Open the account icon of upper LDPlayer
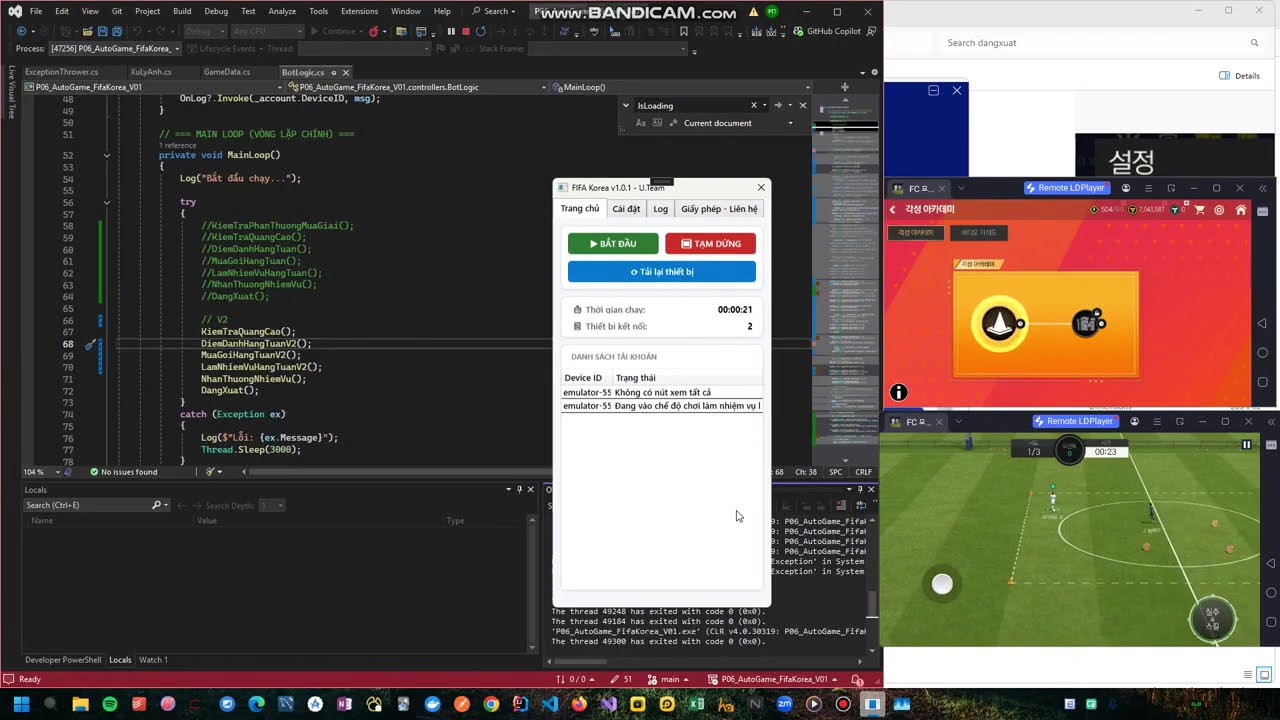This screenshot has width=1280, height=720. click(x=1126, y=188)
